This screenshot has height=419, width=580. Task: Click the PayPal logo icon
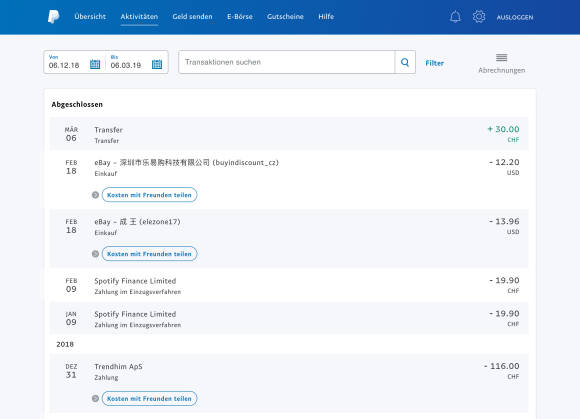tap(54, 17)
